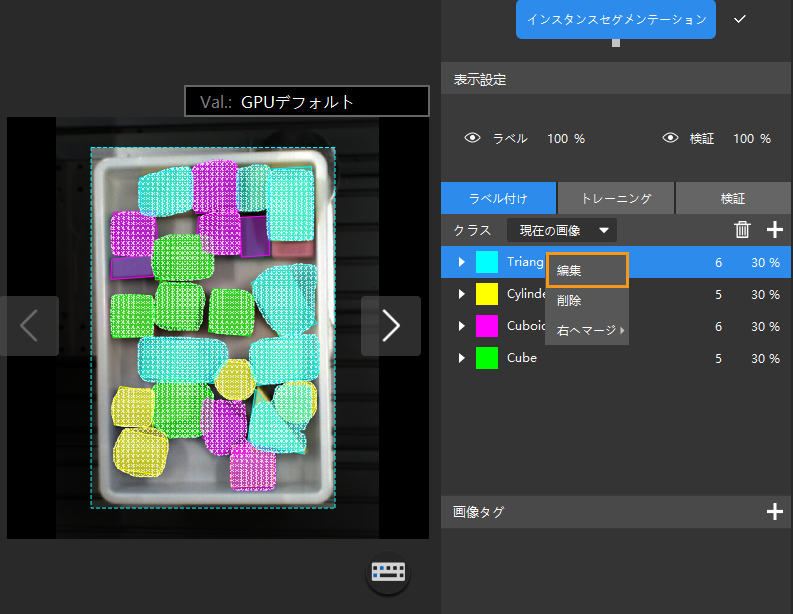Click the インスタンスセグメンテーション button
Image resolution: width=793 pixels, height=614 pixels.
point(616,19)
